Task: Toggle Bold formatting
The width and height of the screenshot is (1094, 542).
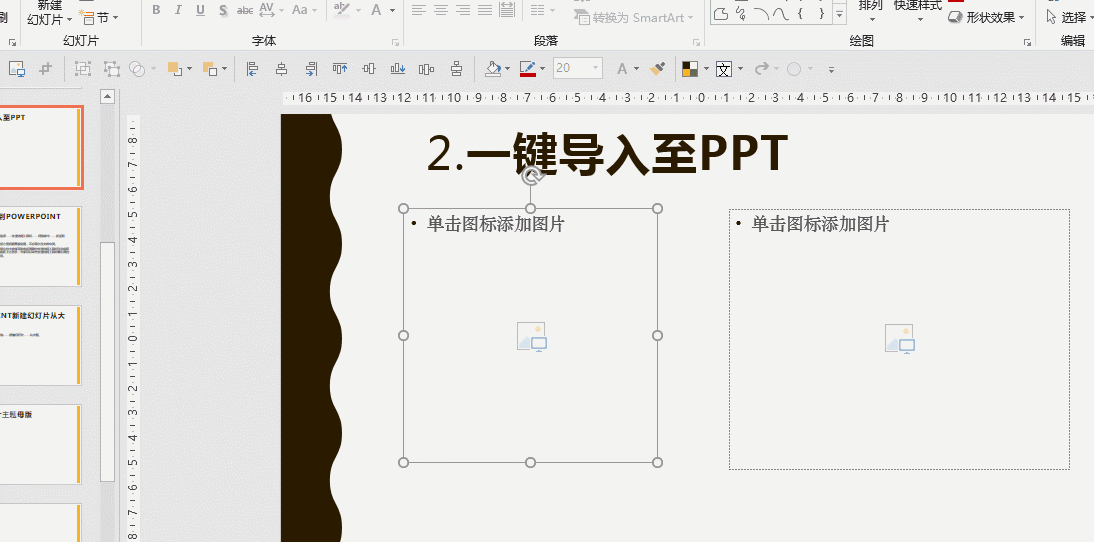Action: pyautogui.click(x=156, y=10)
